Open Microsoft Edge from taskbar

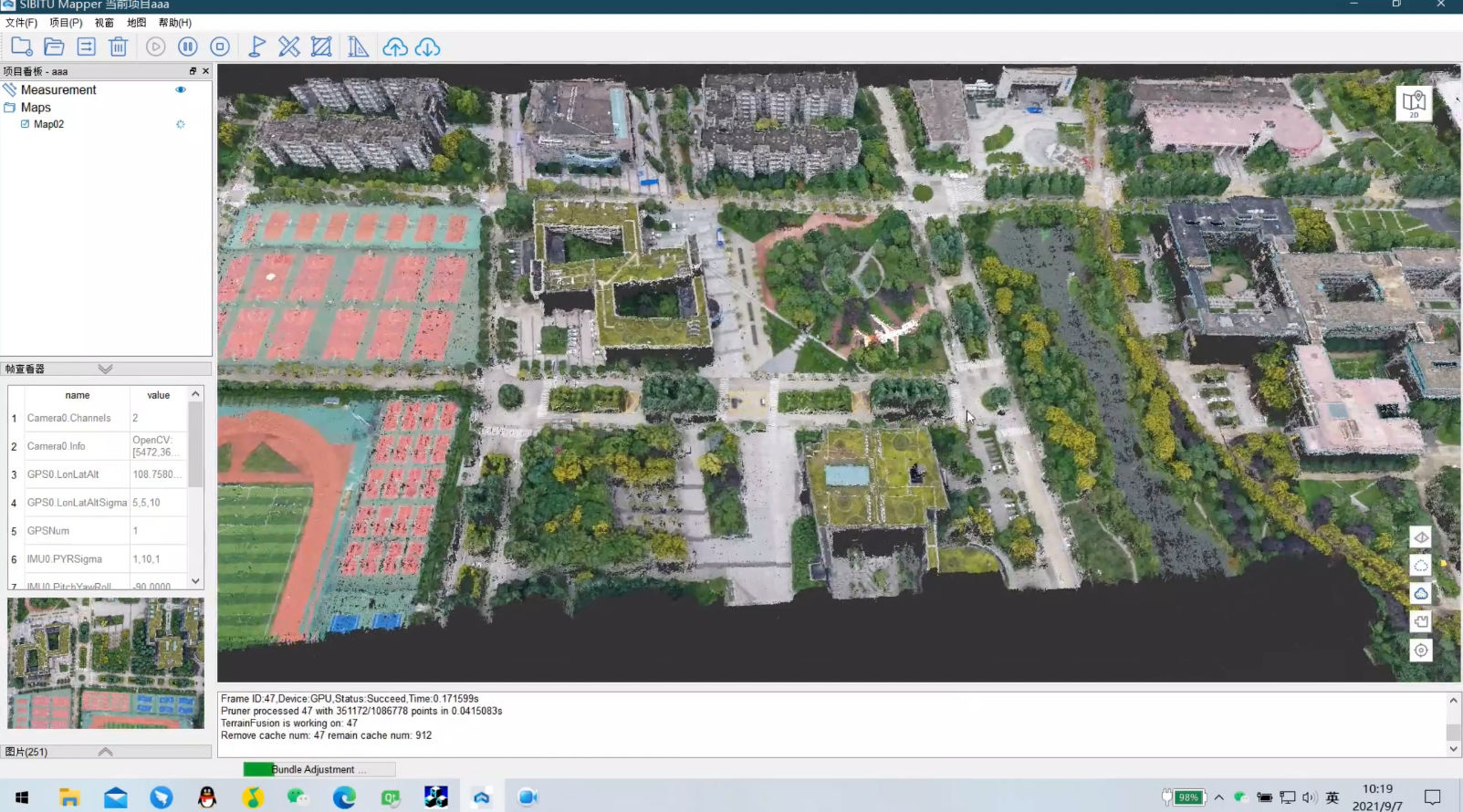pyautogui.click(x=344, y=797)
